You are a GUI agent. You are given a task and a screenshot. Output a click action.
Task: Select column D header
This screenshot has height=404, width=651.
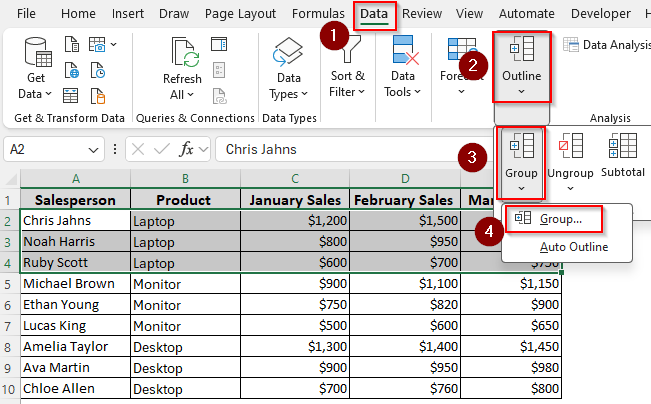(405, 179)
